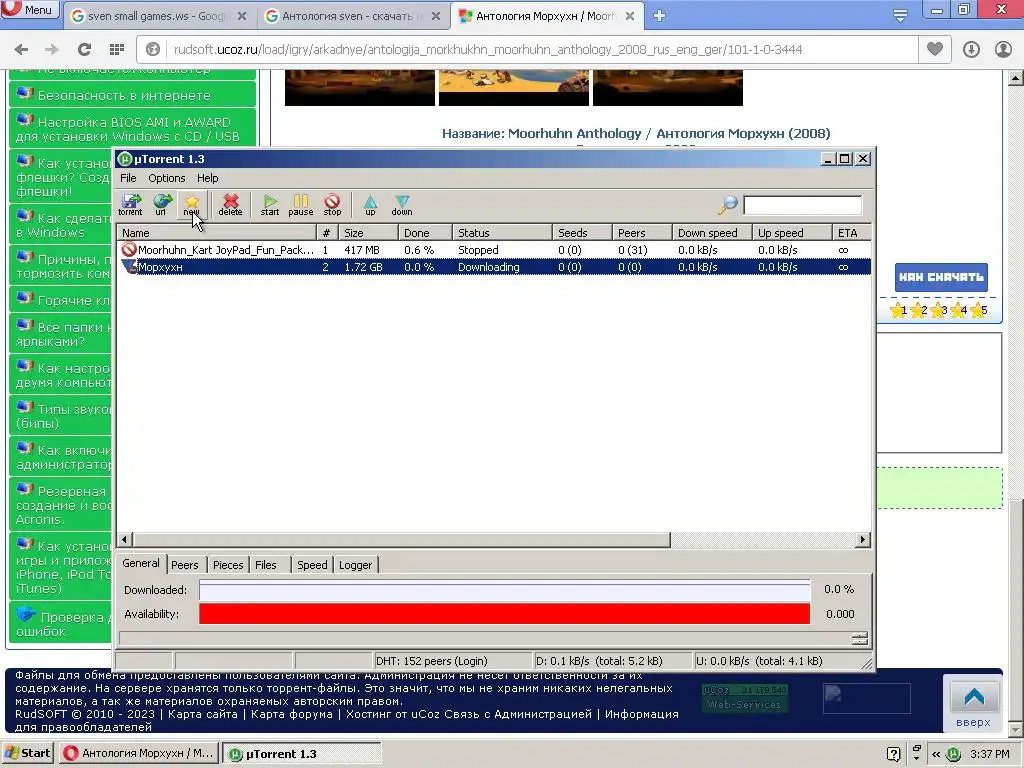This screenshot has width=1024, height=768.
Task: Click the µTorrent tray icon
Action: pos(953,754)
